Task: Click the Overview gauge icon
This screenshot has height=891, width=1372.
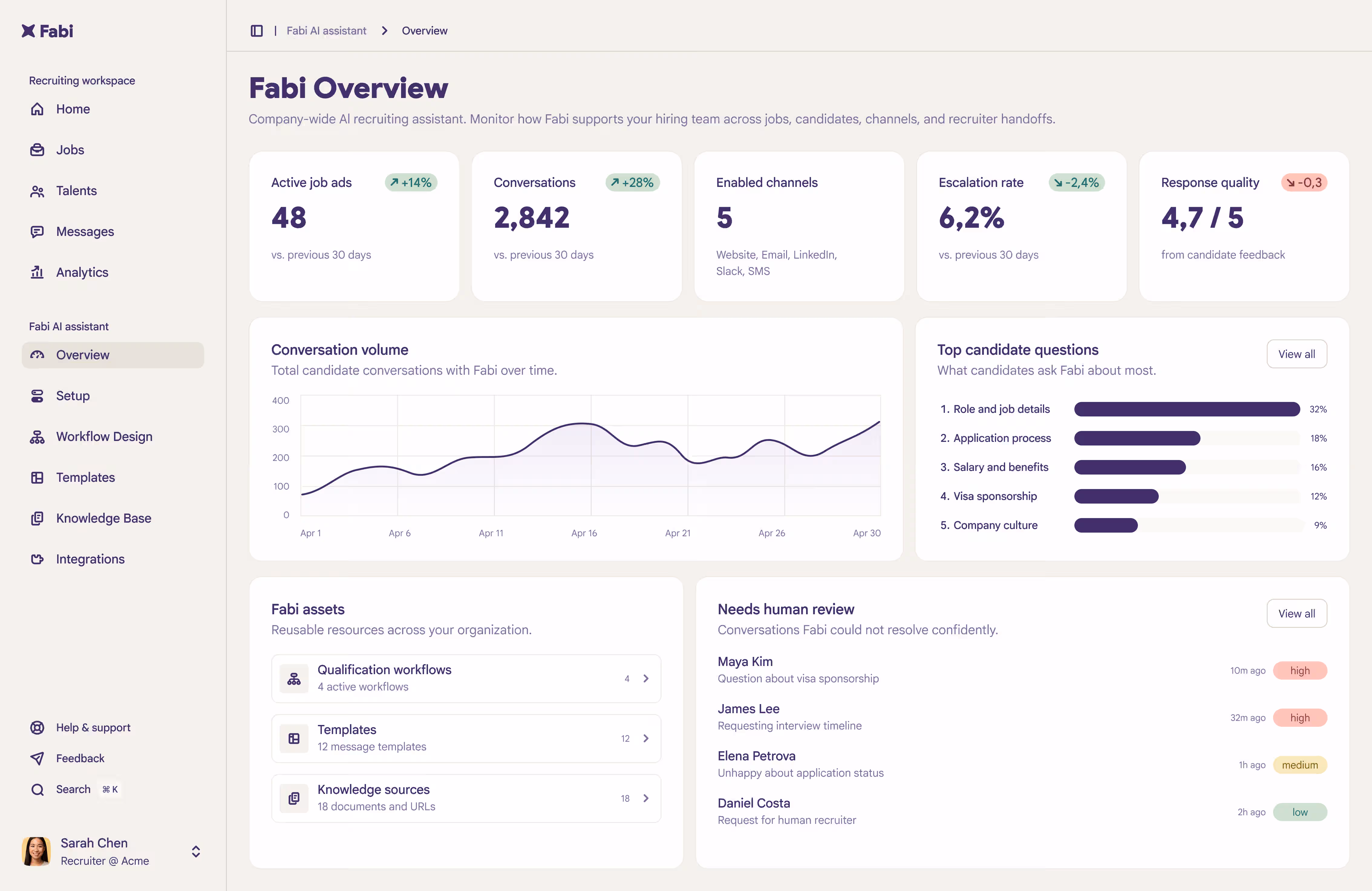Action: click(x=38, y=355)
